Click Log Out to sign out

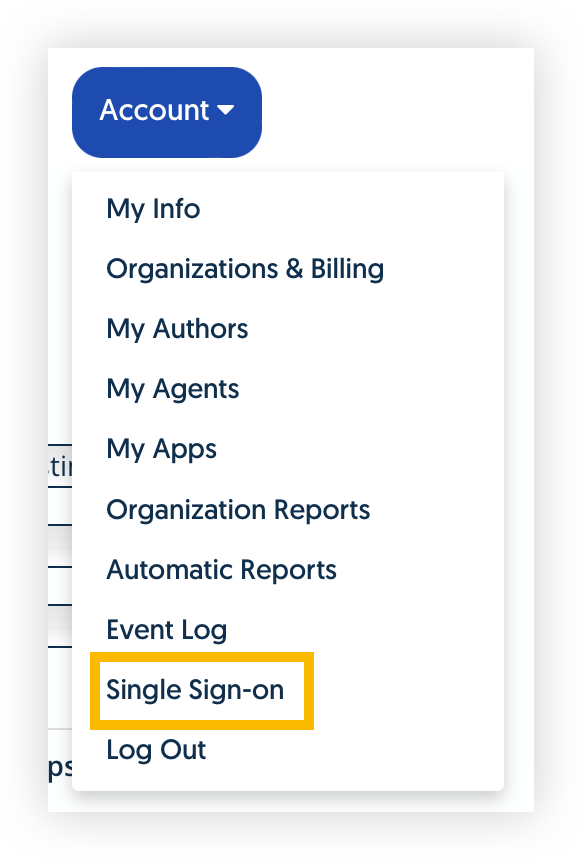[156, 750]
